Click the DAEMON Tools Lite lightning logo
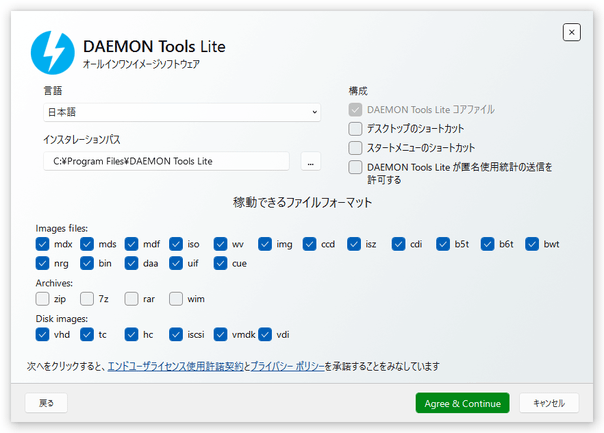This screenshot has height=433, width=604. click(52, 53)
